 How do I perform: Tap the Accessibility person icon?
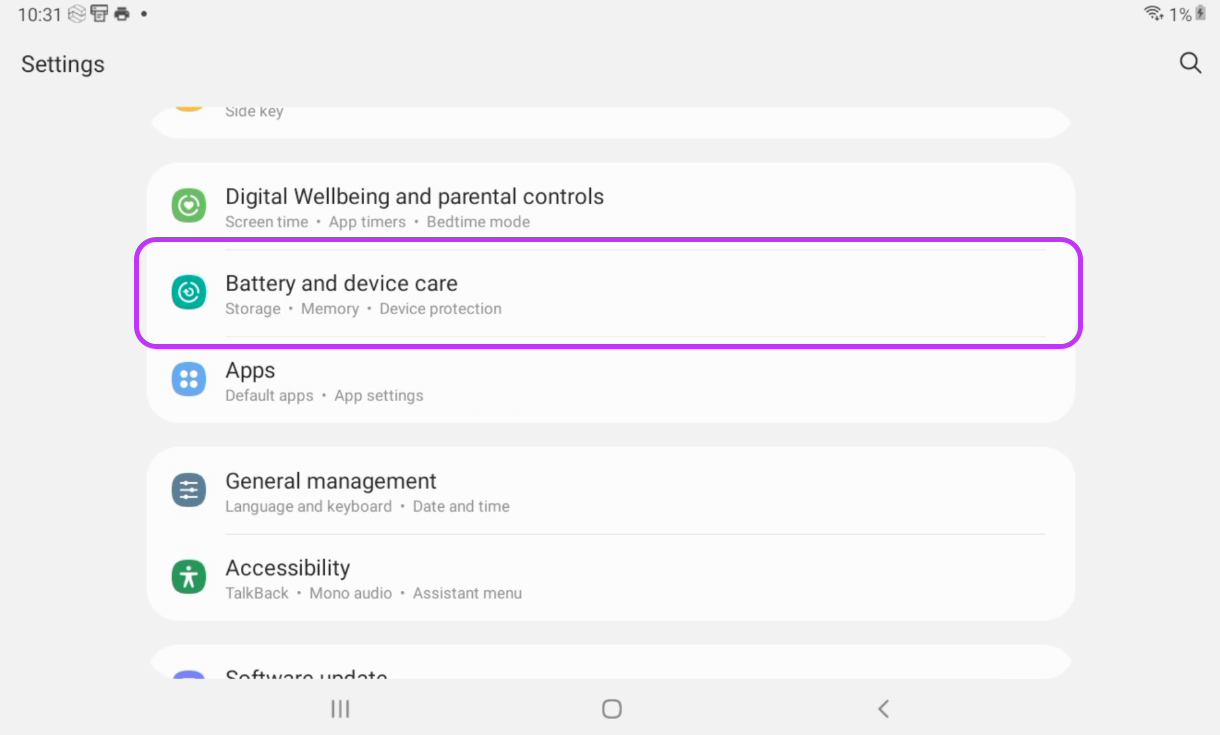coord(188,577)
